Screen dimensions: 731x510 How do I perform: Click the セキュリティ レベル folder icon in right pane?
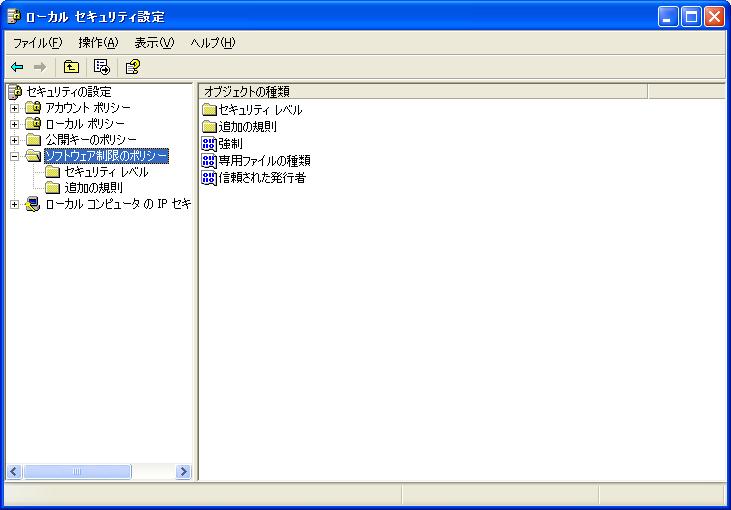[209, 110]
